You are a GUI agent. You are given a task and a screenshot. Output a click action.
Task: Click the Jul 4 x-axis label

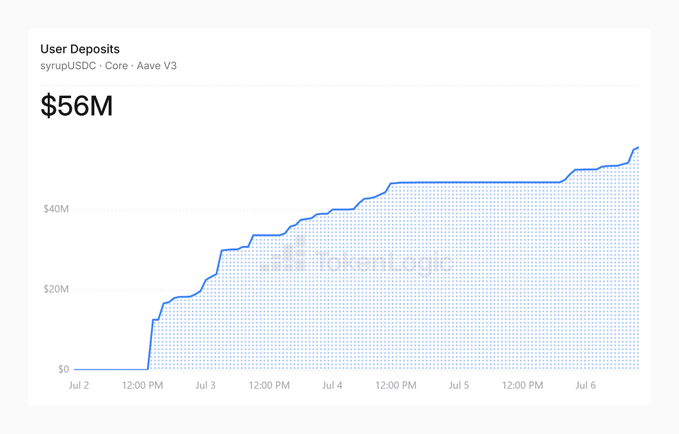332,385
